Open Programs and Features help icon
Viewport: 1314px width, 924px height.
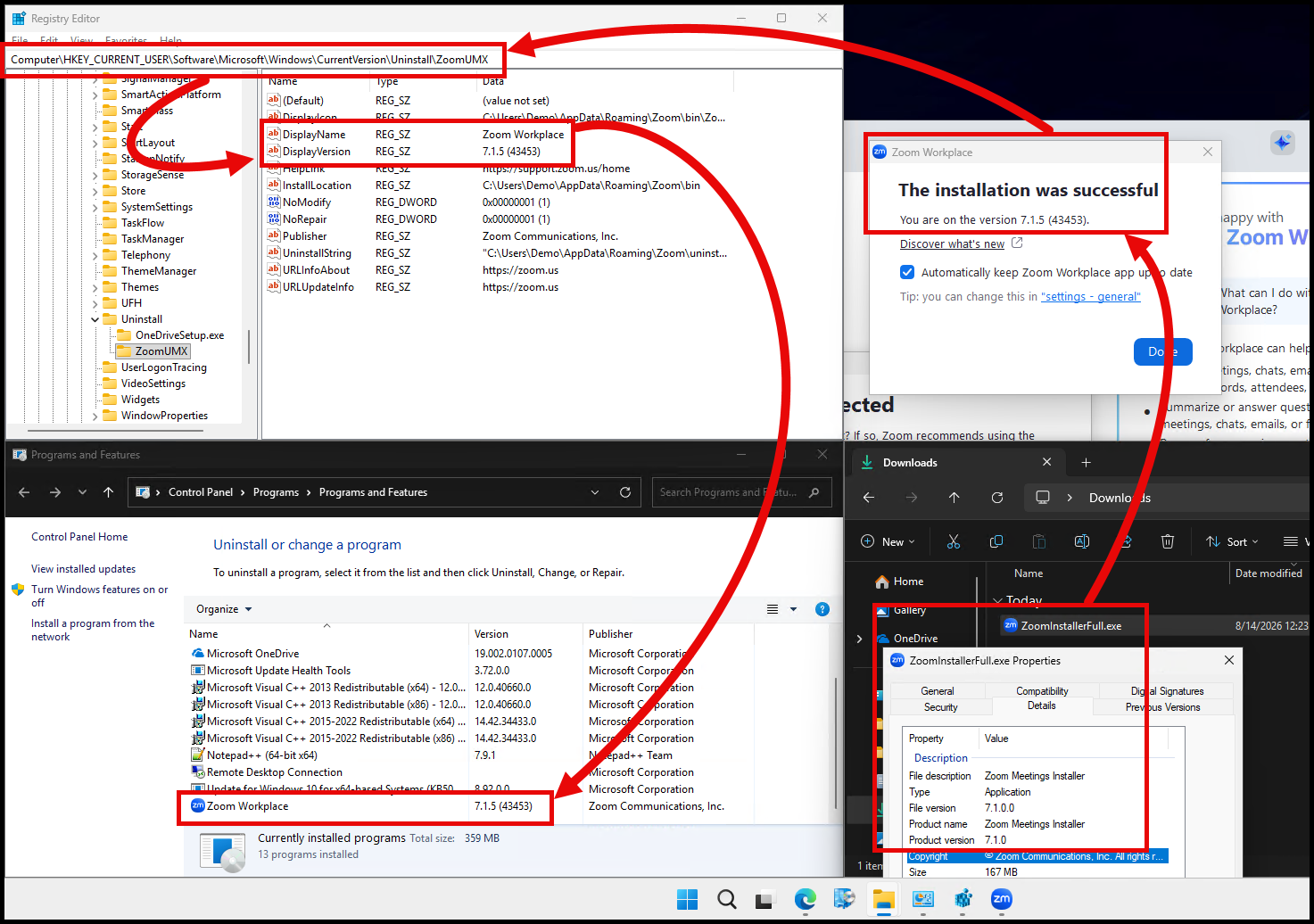(822, 609)
